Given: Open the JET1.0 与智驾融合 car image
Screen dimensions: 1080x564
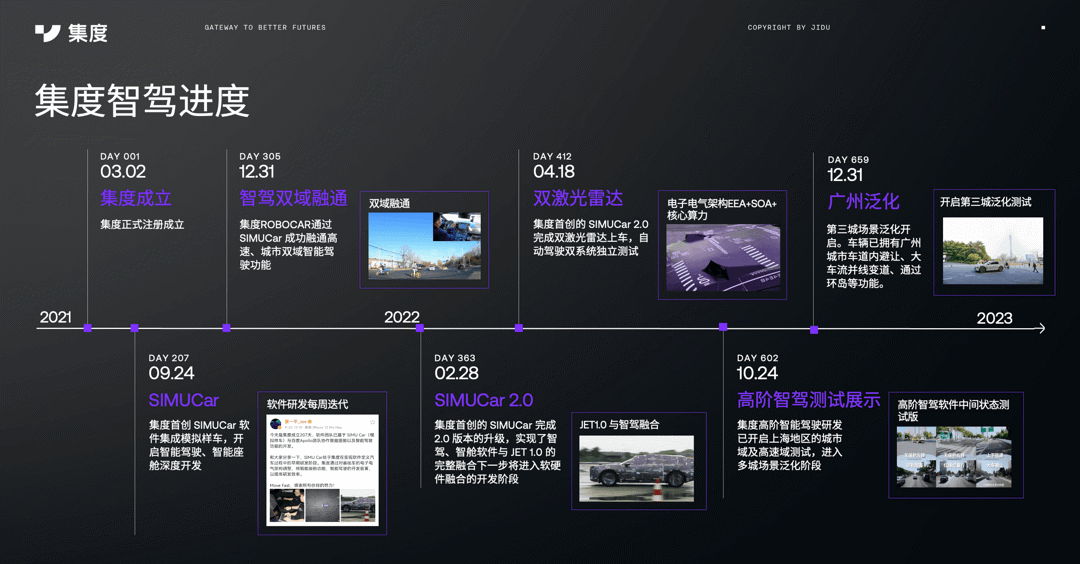Looking at the screenshot, I should tap(636, 468).
